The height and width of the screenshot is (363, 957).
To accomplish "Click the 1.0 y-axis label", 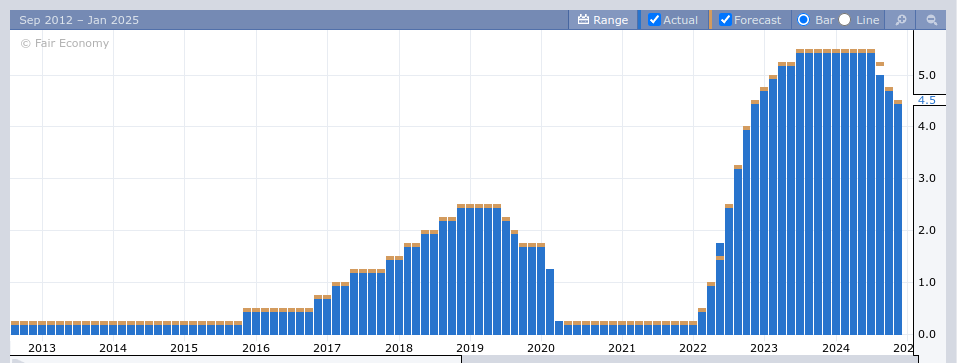I will click(x=926, y=282).
